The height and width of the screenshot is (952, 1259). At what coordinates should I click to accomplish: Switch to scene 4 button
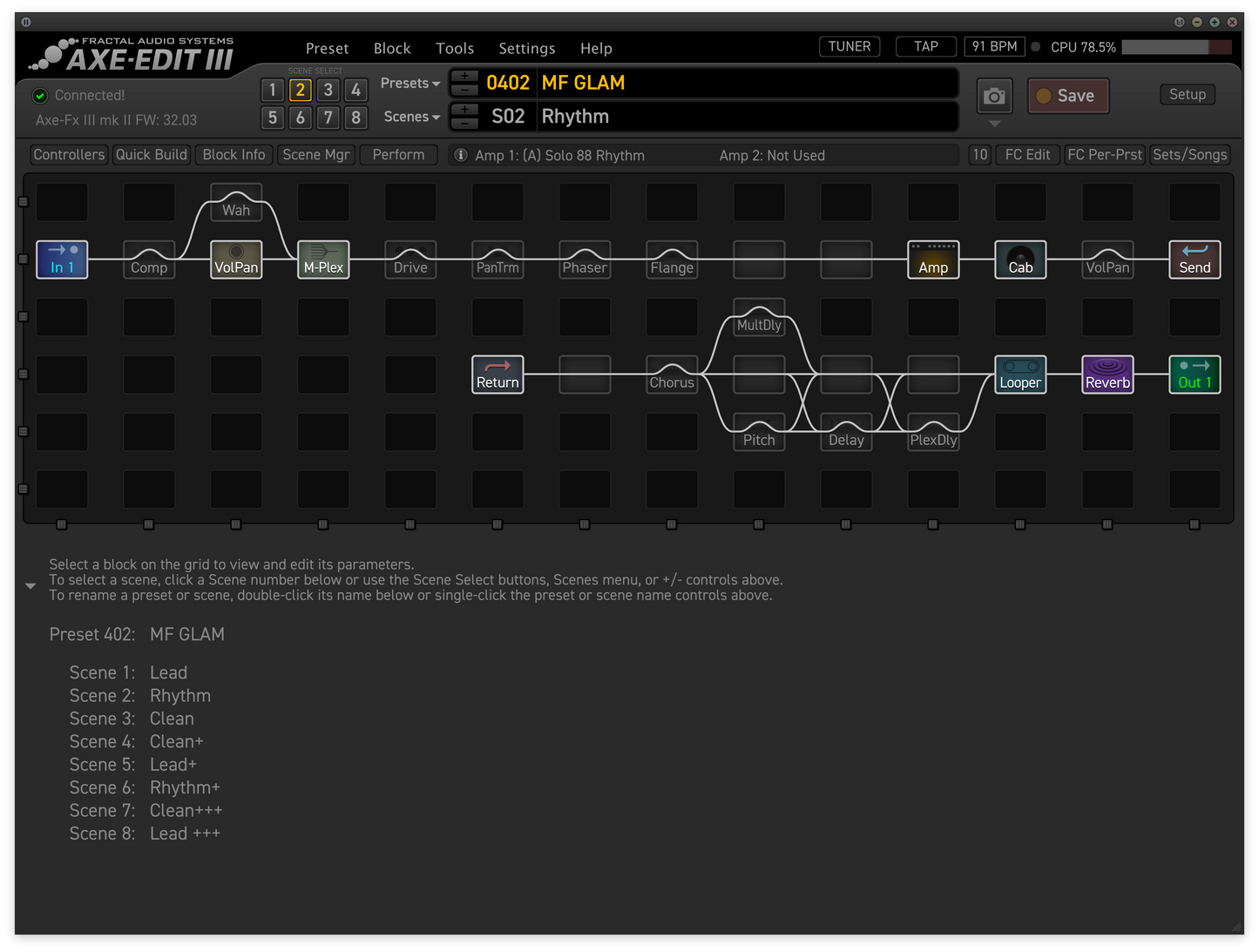[x=355, y=90]
